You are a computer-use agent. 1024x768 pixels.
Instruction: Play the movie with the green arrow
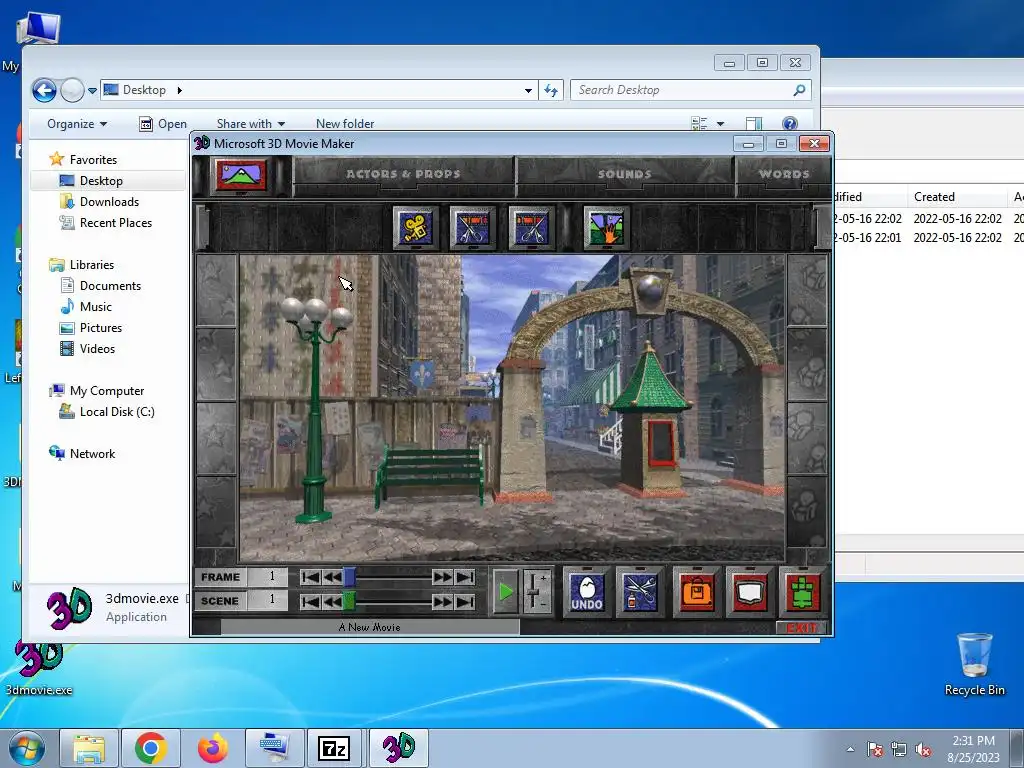coord(505,592)
